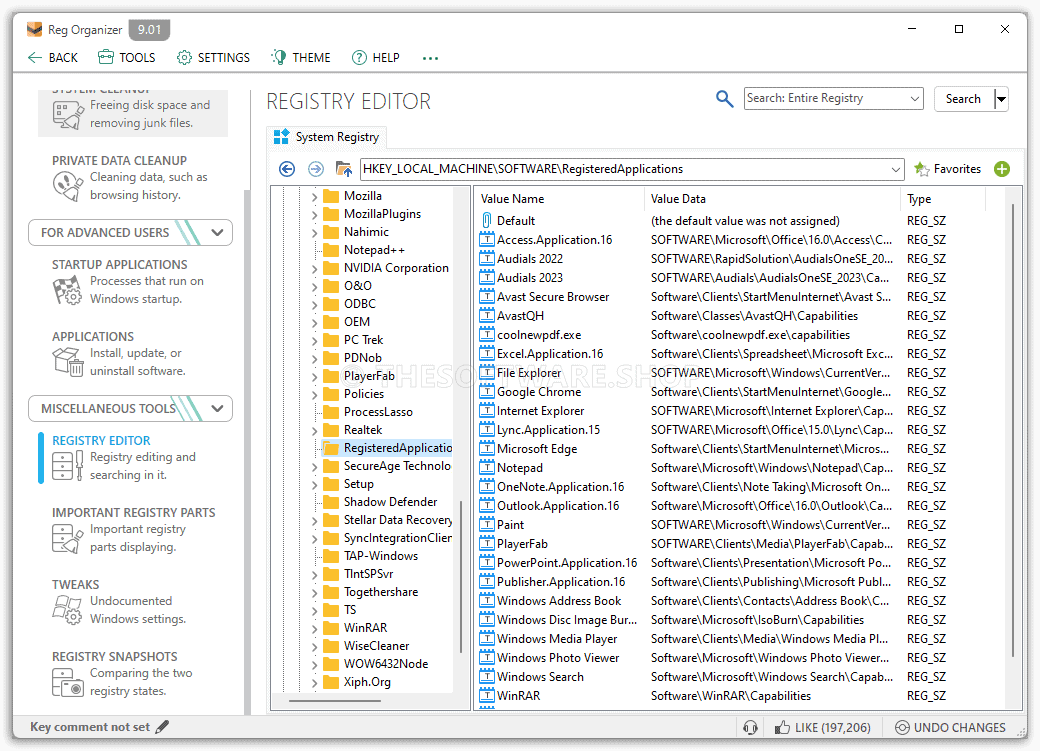Click the Mozilla folder icon
Viewport: 1040px width, 751px height.
point(330,196)
